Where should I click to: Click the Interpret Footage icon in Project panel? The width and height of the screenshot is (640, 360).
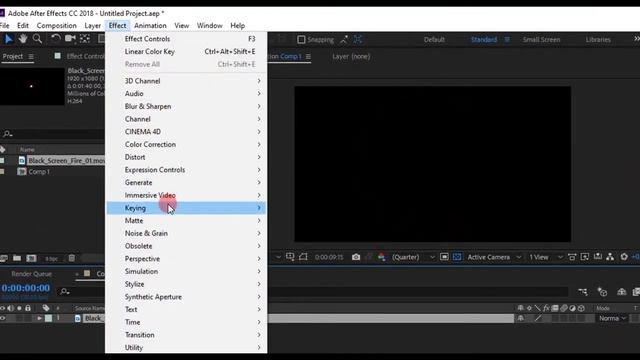tap(4, 258)
